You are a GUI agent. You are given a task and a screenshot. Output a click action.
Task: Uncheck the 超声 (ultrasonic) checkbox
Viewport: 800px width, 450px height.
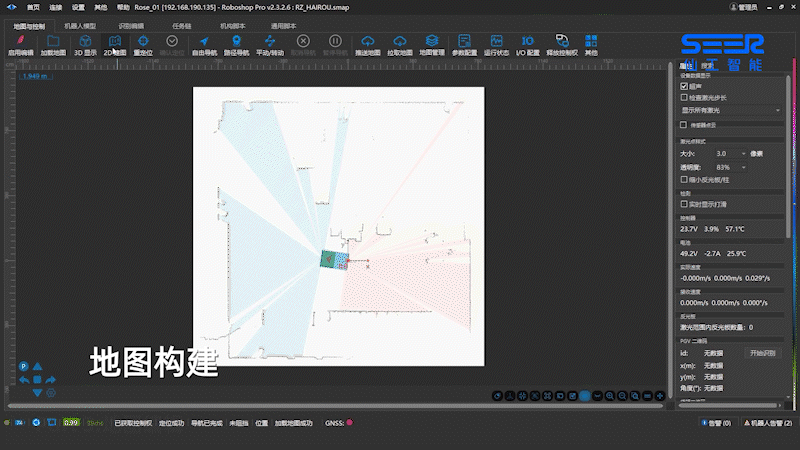pos(684,87)
